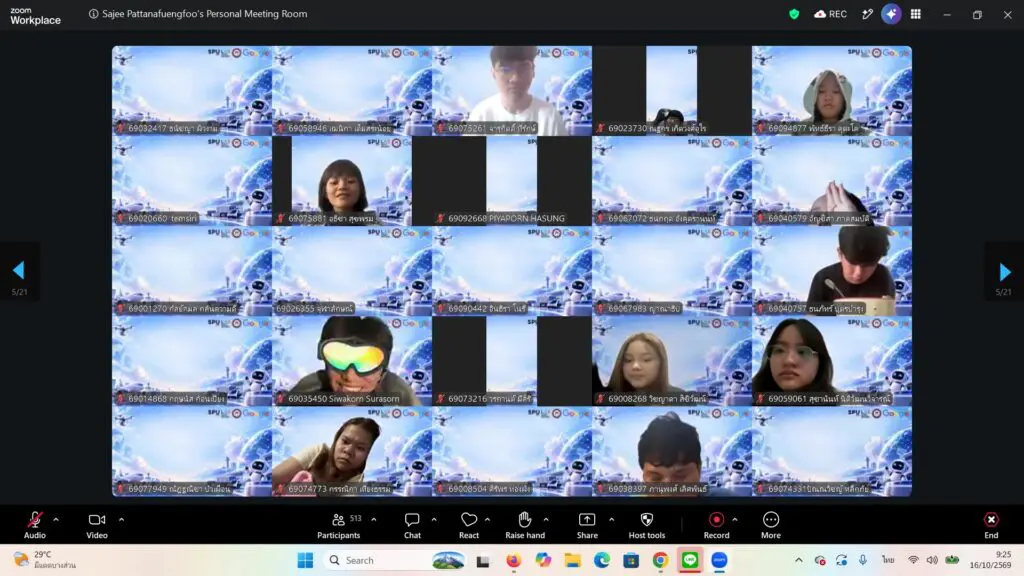Toggle the Raise hand button

click(525, 525)
